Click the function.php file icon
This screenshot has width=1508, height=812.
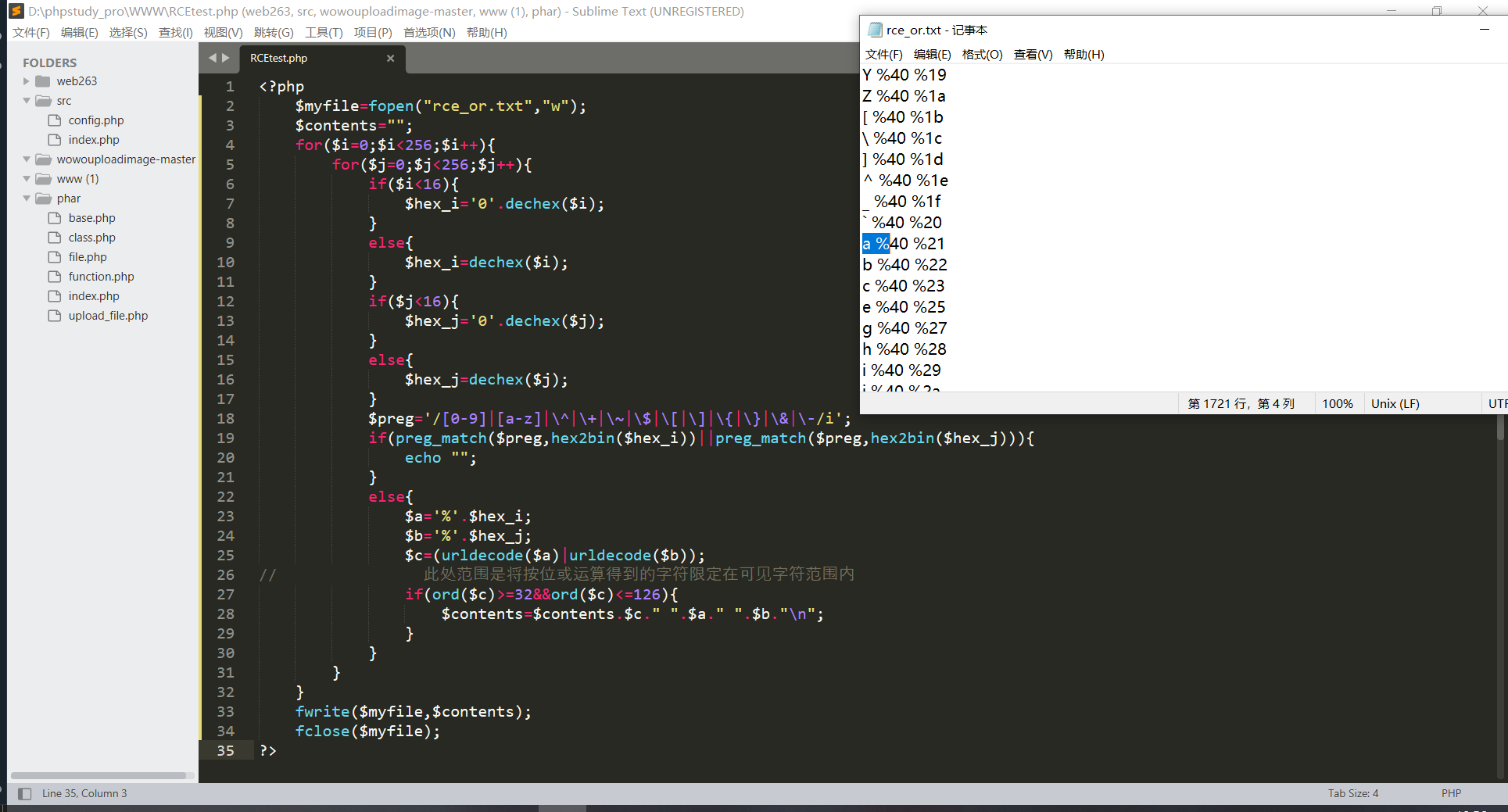(x=55, y=277)
